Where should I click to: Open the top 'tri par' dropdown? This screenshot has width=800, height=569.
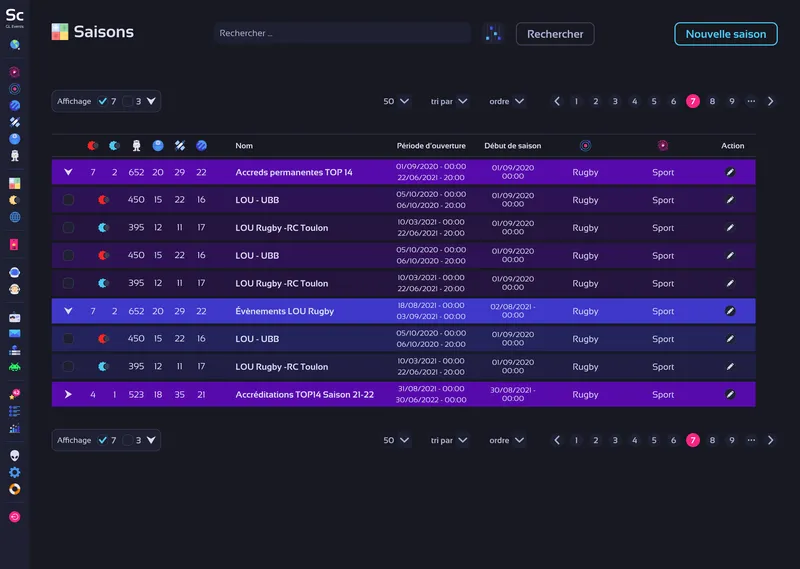[x=449, y=101]
